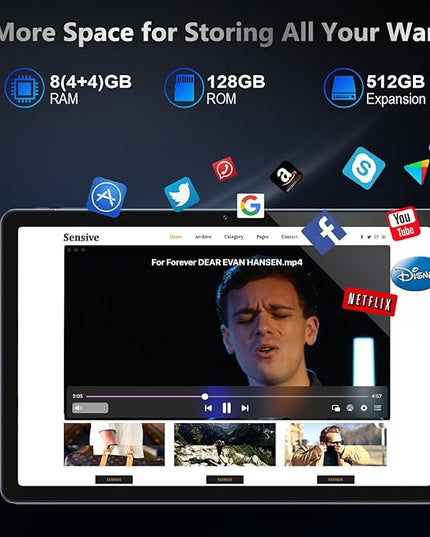
Task: Open the Archive menu item
Action: tap(203, 237)
